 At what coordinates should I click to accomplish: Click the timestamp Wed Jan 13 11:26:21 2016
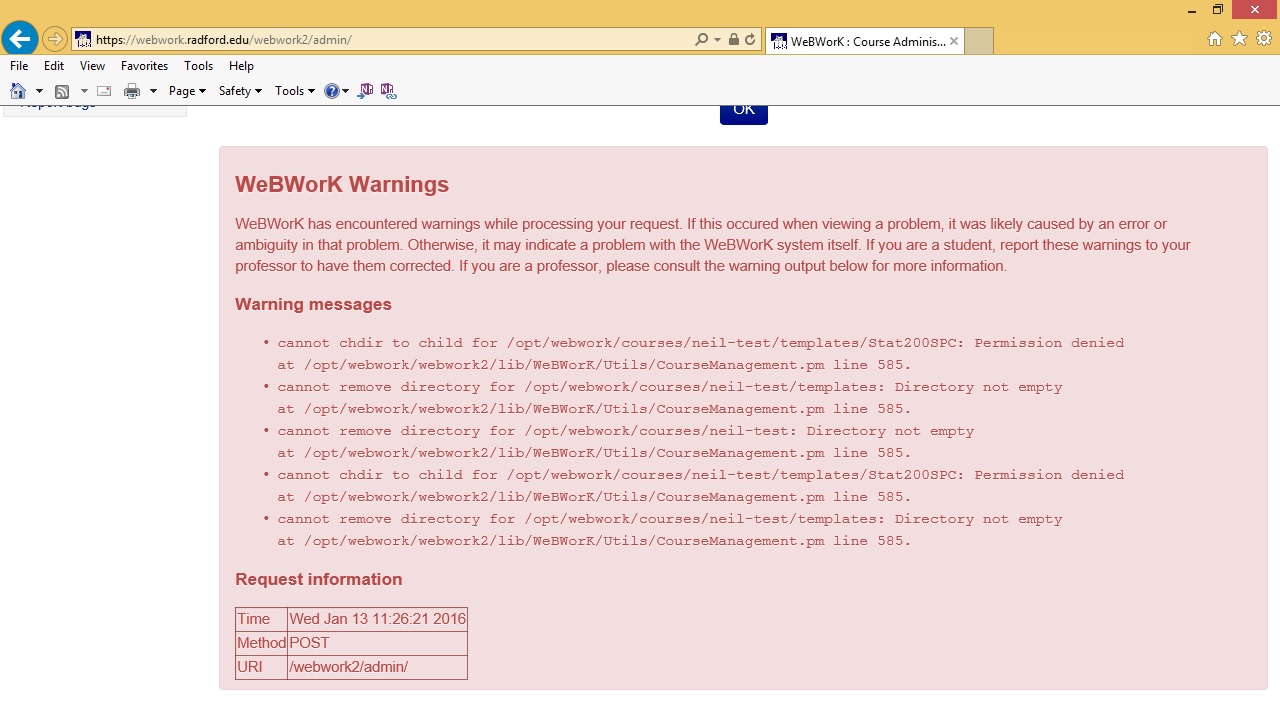(377, 619)
